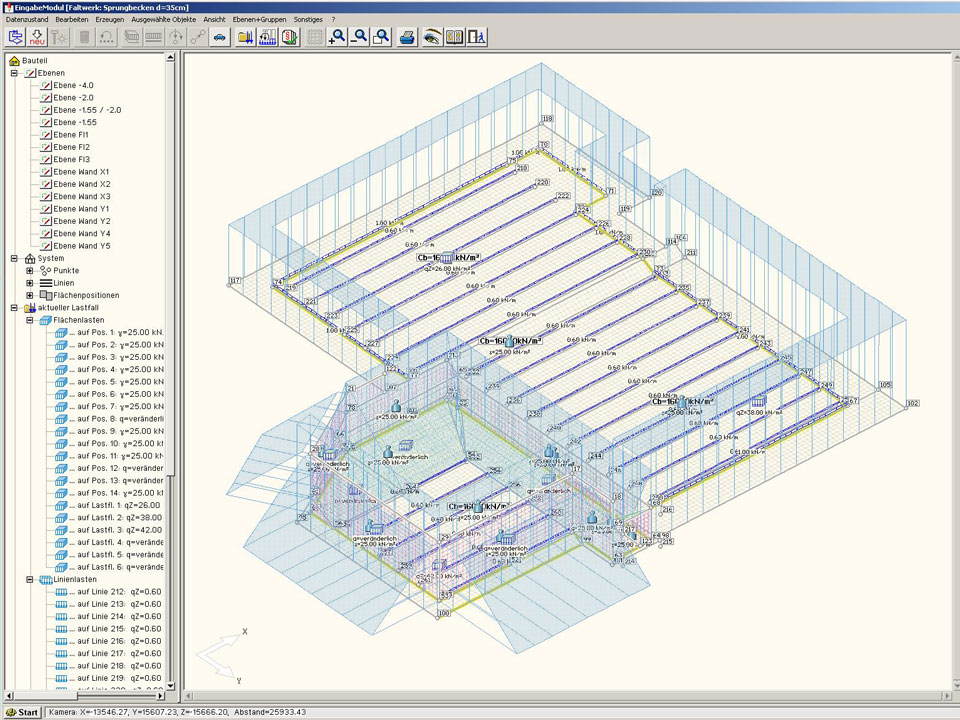The height and width of the screenshot is (720, 960).
Task: Toggle visibility icon of Ebene Wand X1
Action: (x=45, y=172)
